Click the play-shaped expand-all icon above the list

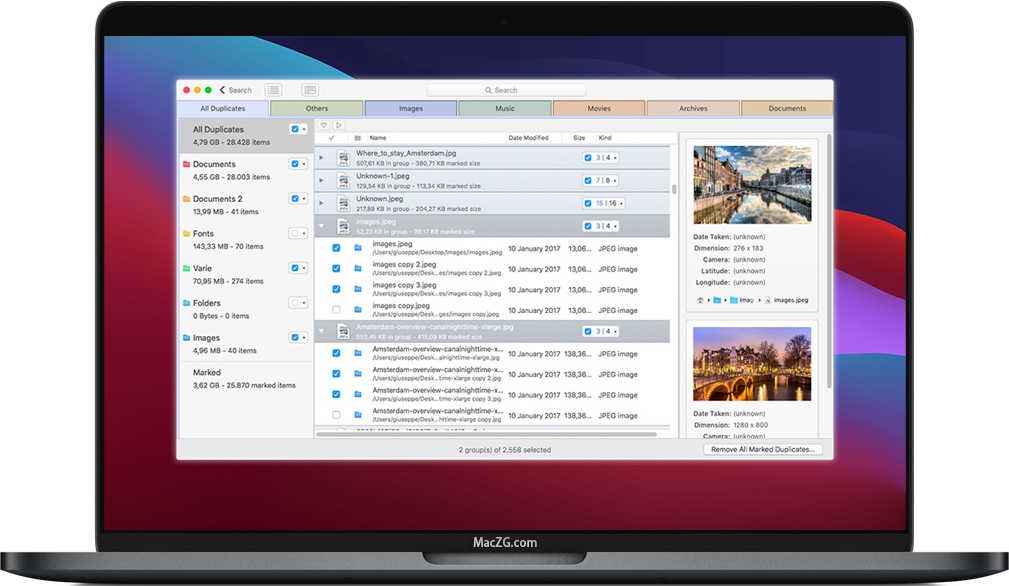tap(340, 125)
